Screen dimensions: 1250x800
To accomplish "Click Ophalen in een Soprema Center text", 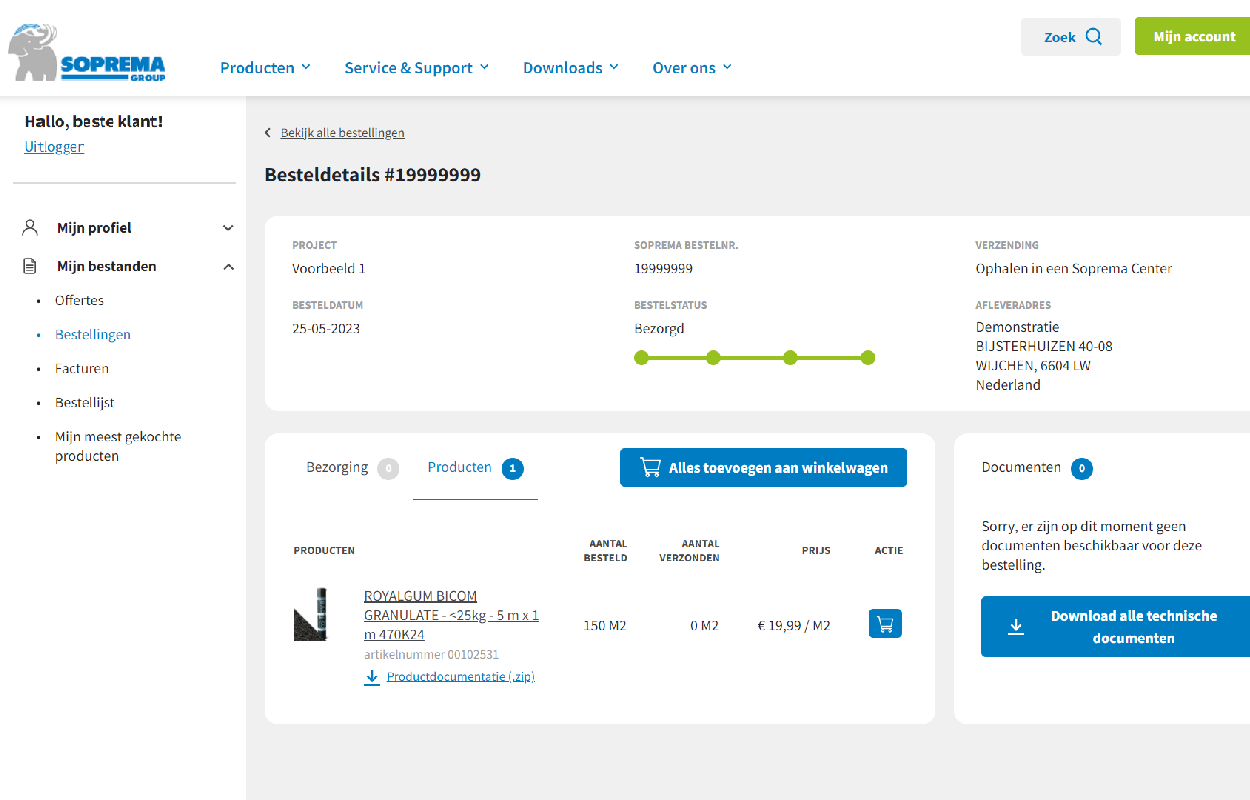I will click(x=1074, y=268).
